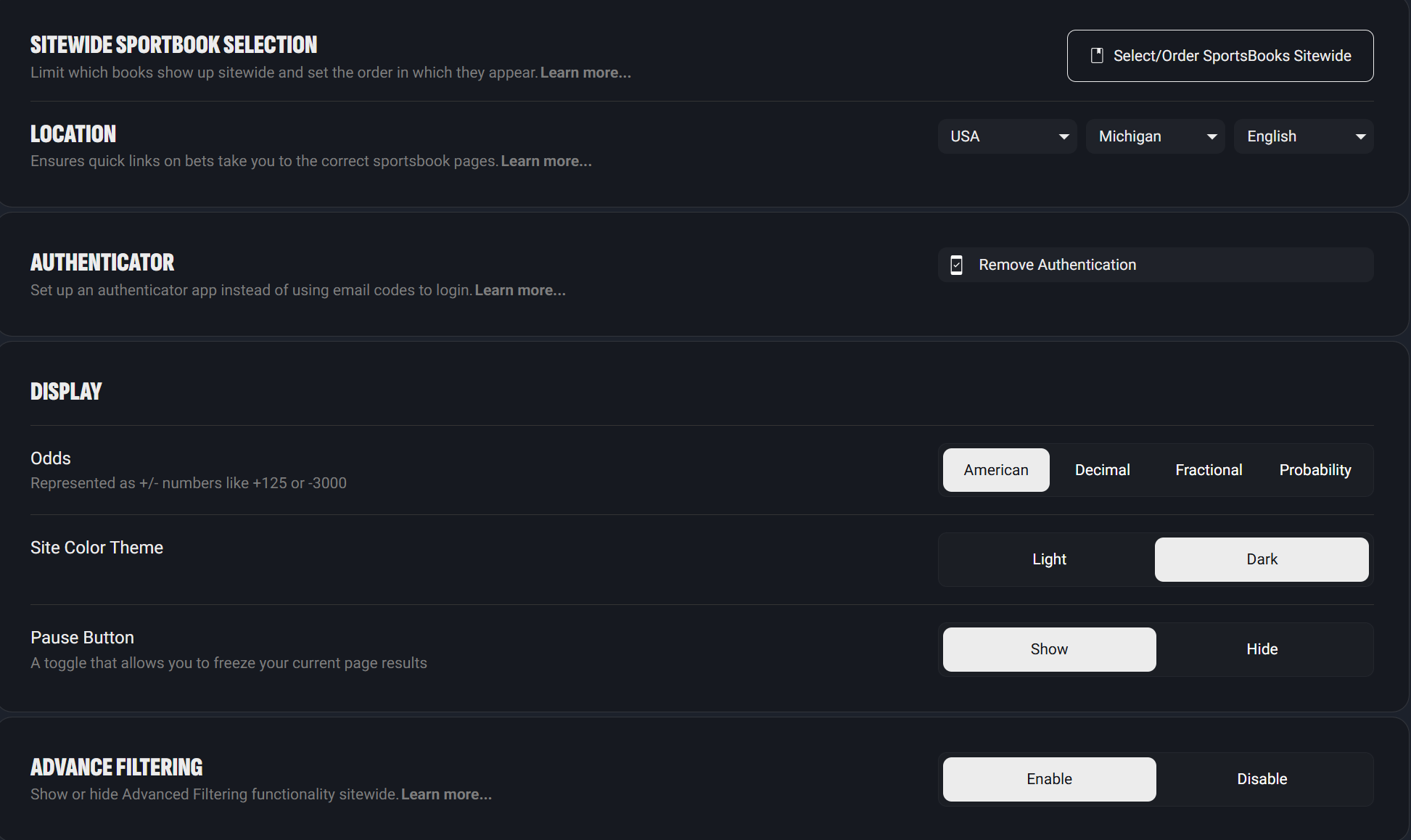
Task: Open the USA country dropdown
Action: 1007,136
